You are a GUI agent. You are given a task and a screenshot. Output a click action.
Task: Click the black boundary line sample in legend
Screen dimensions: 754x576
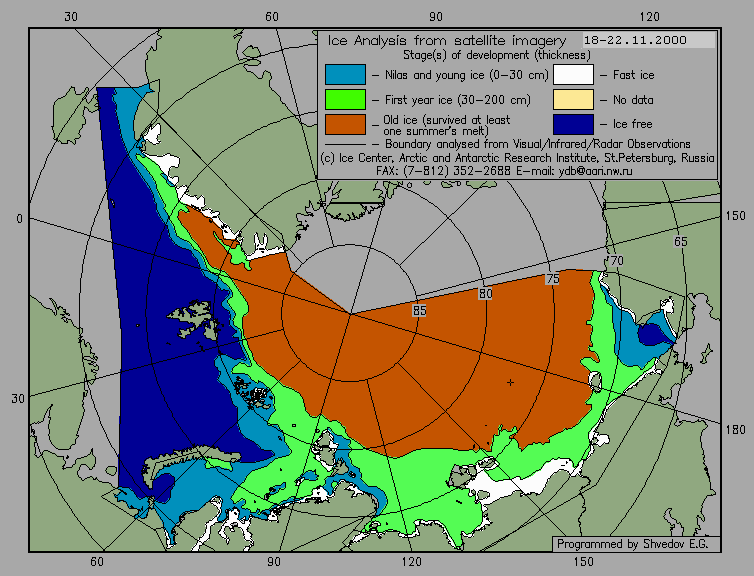pos(345,145)
